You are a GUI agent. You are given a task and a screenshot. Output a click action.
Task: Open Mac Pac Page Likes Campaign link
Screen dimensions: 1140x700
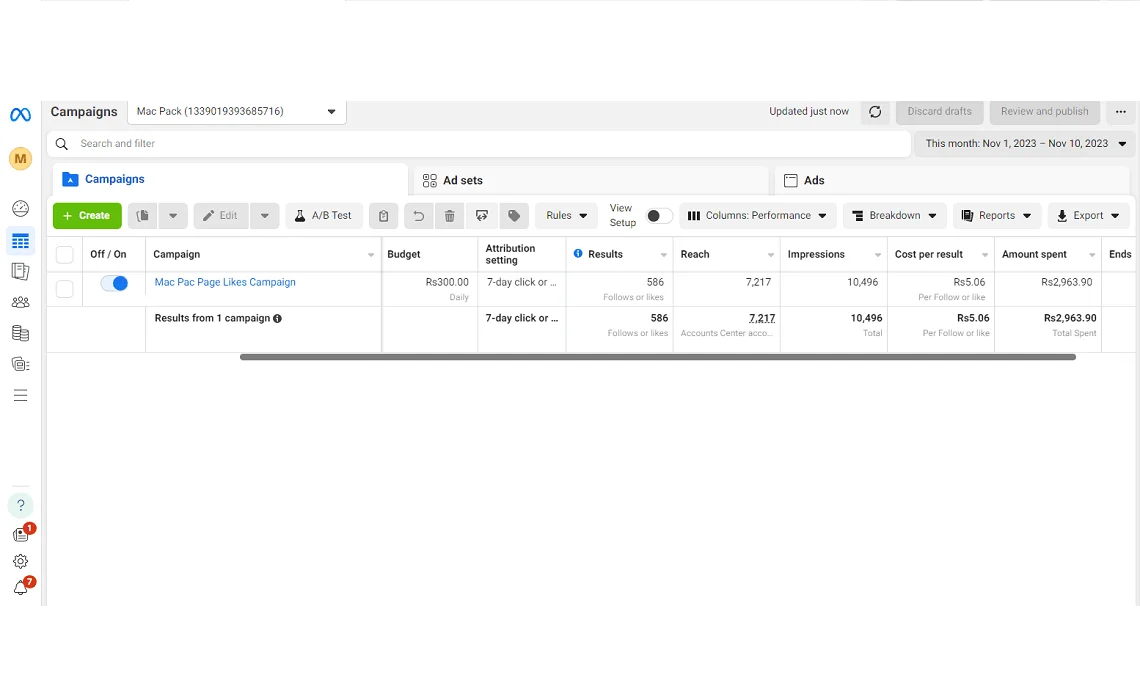tap(225, 283)
